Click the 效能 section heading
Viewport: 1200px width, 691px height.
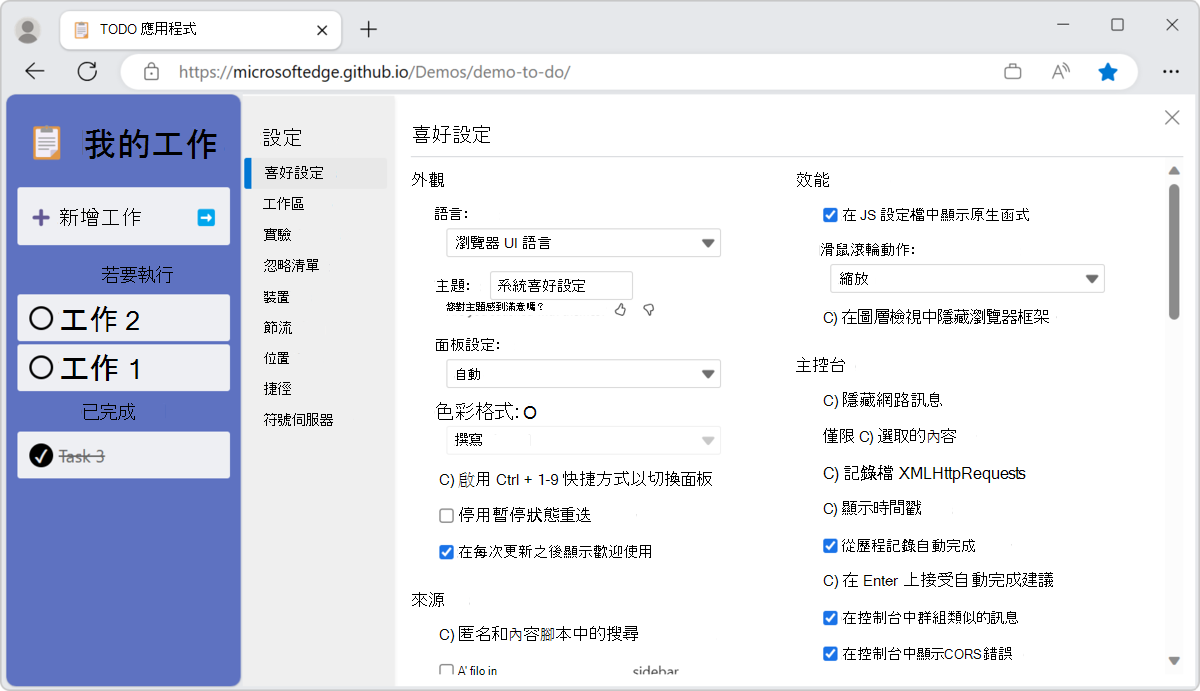pyautogui.click(x=813, y=180)
